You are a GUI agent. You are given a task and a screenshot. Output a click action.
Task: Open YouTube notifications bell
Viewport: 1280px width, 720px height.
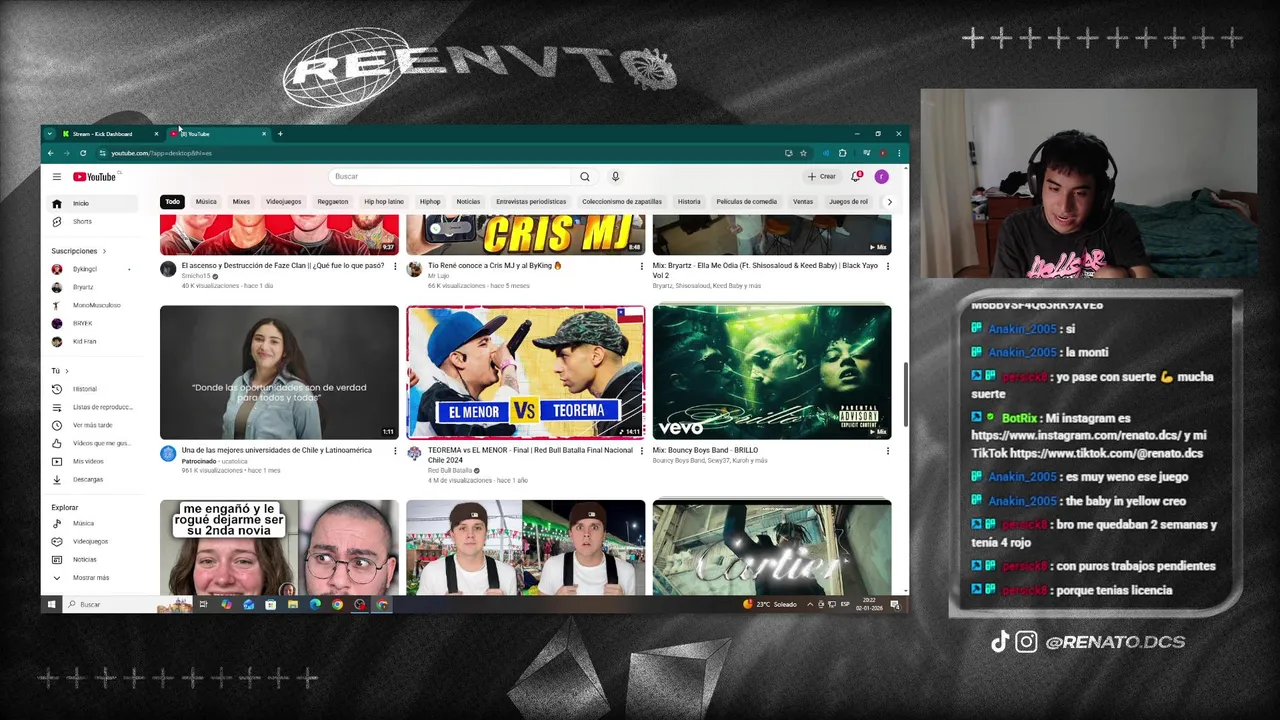click(856, 177)
